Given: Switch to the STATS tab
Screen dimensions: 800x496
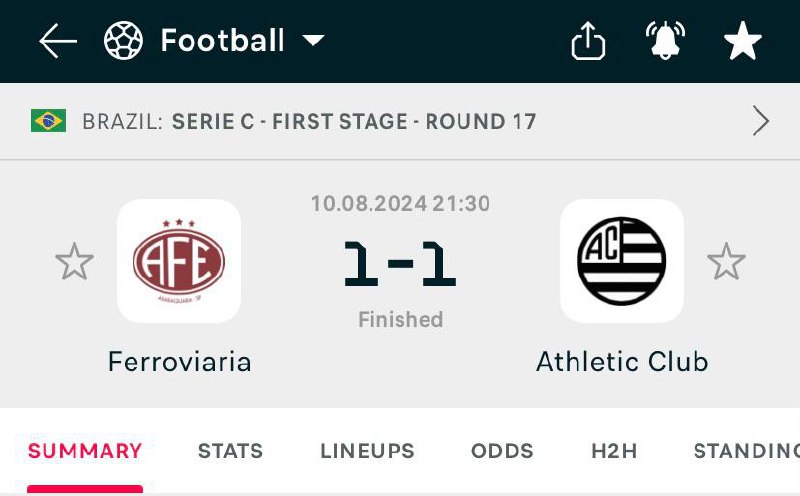Looking at the screenshot, I should (230, 451).
